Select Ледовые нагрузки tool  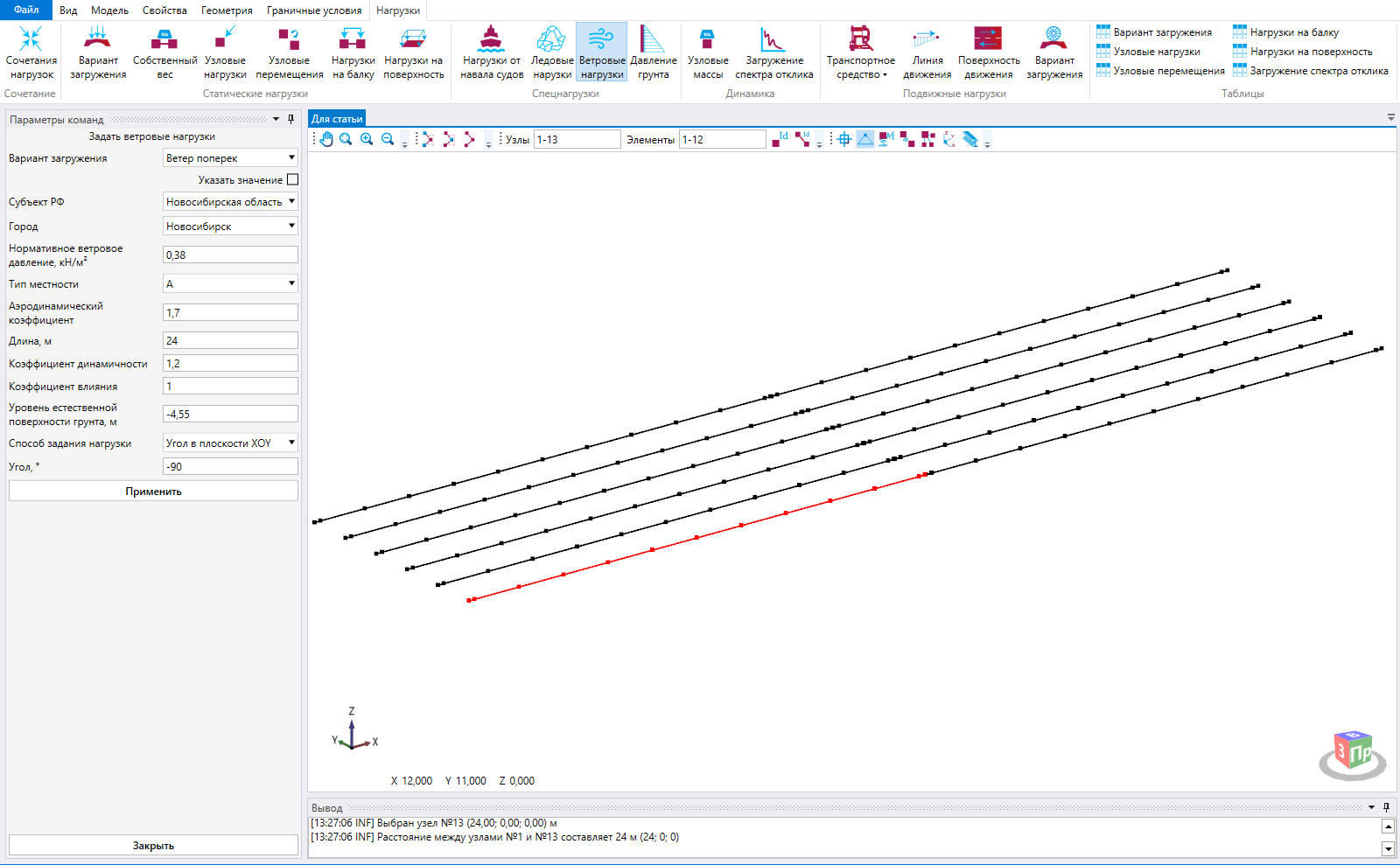(x=552, y=52)
